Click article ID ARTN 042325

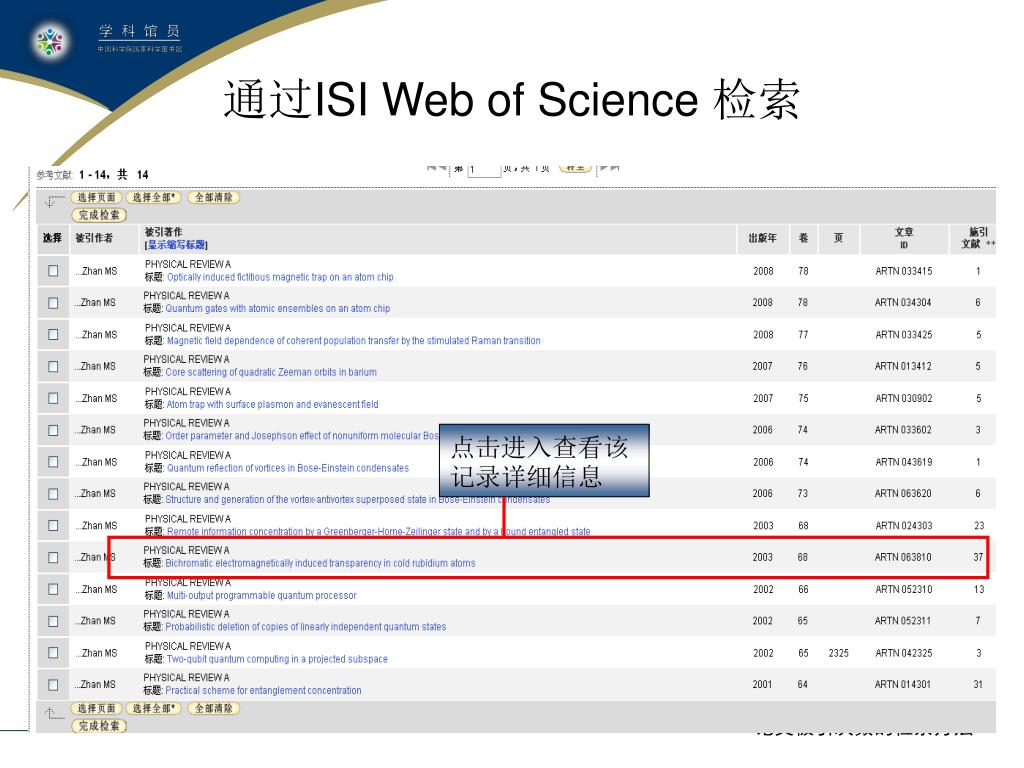(904, 653)
